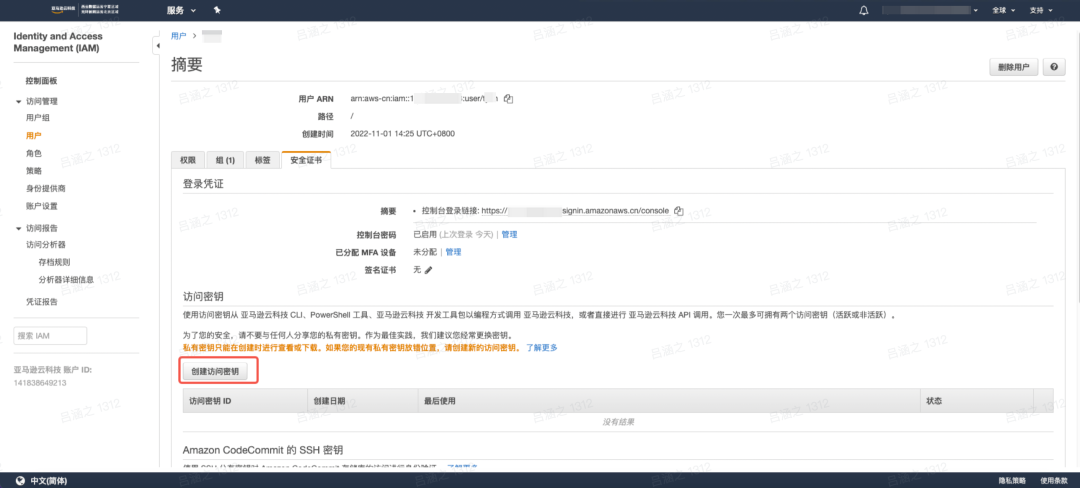The height and width of the screenshot is (488, 1080).
Task: Click the 删除用户 button
Action: click(x=1013, y=67)
